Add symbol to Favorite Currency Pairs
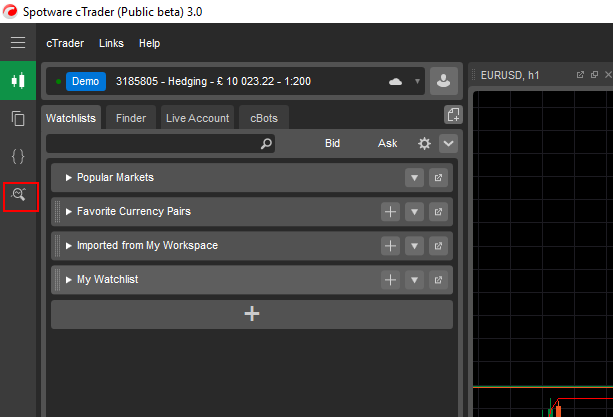The image size is (613, 417). pyautogui.click(x=390, y=212)
